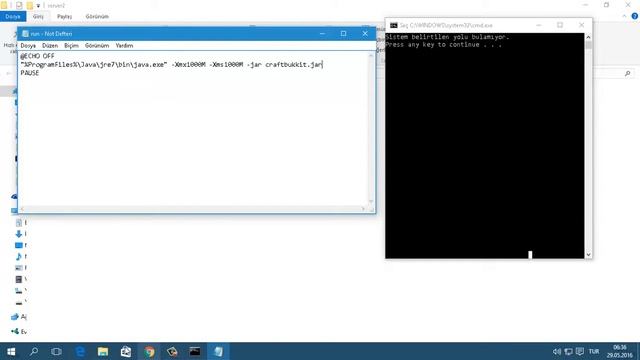Place cursor on the PAUSE line in Notepad
This screenshot has width=640, height=360.
click(x=30, y=73)
